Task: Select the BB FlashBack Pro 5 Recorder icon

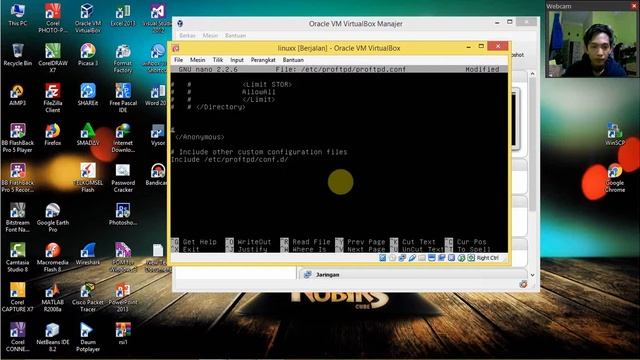Action: click(18, 178)
